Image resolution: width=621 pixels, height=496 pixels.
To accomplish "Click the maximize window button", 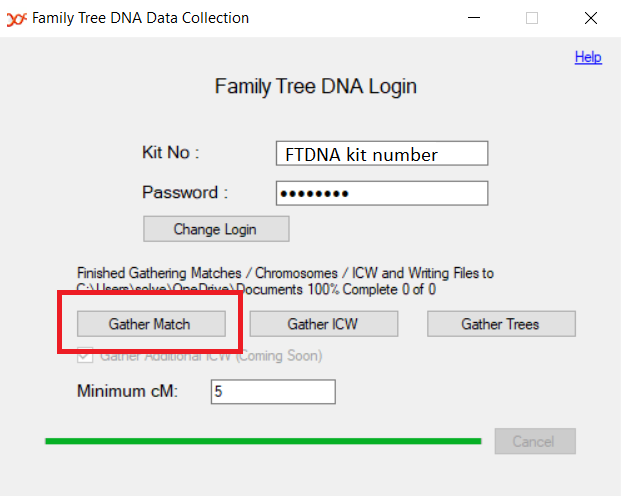I will tap(531, 18).
